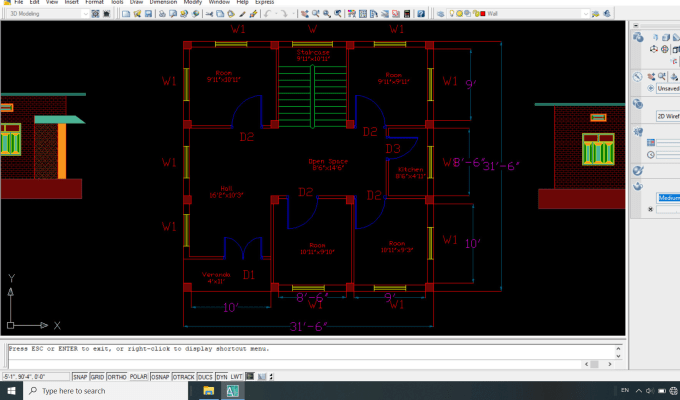Copy objects with the Copy icon

click(220, 14)
